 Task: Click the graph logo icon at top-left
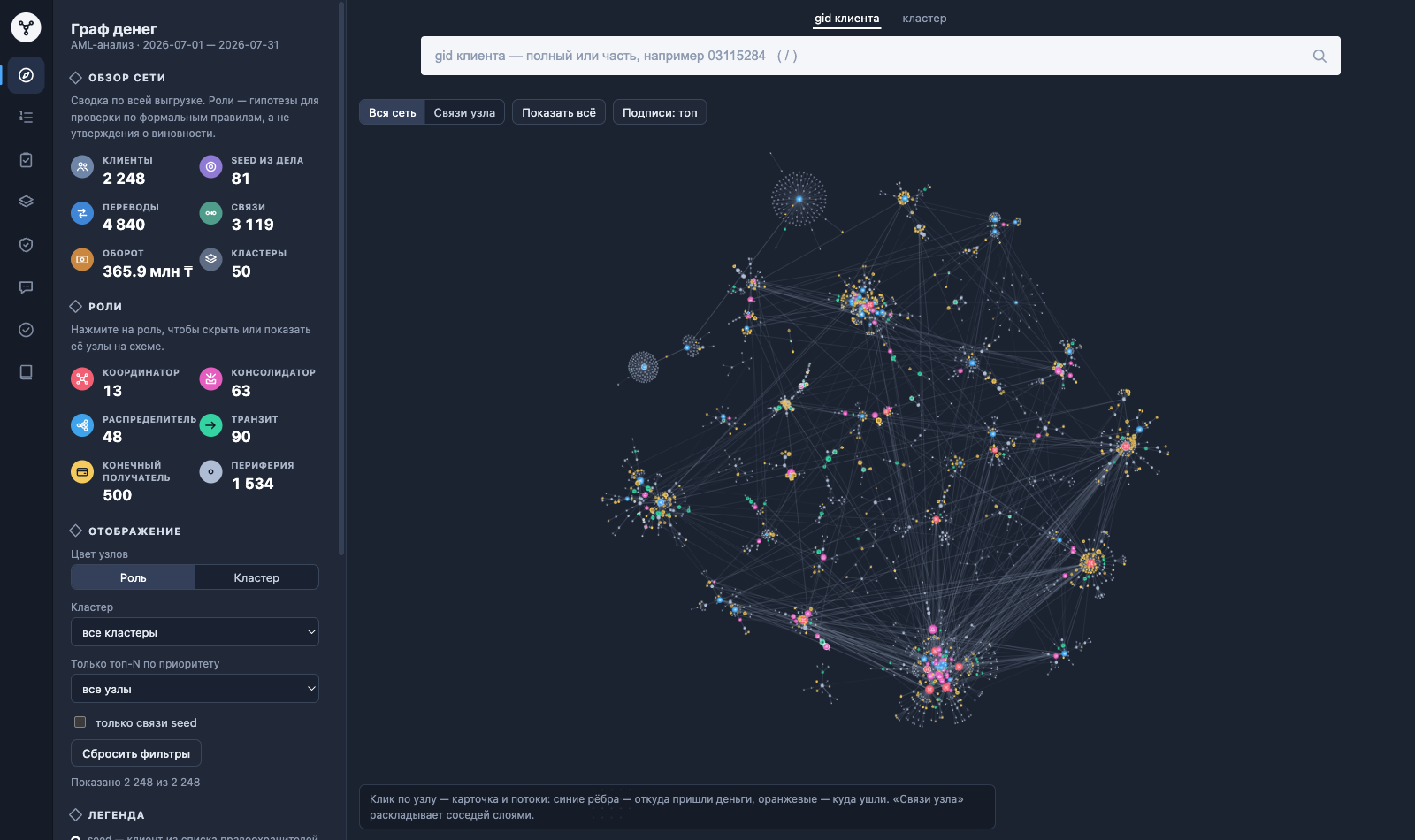point(26,27)
